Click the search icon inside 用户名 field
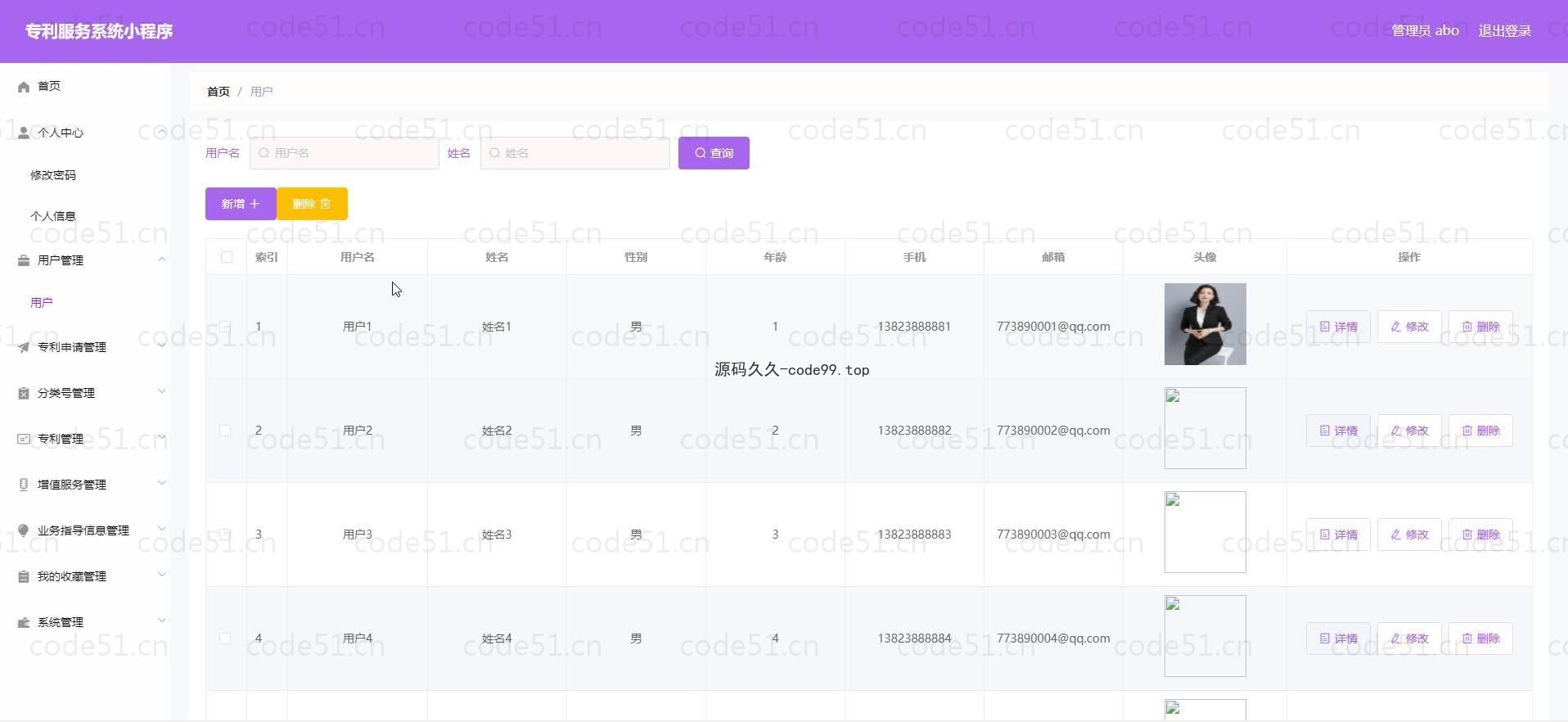Image resolution: width=1568 pixels, height=722 pixels. [264, 153]
